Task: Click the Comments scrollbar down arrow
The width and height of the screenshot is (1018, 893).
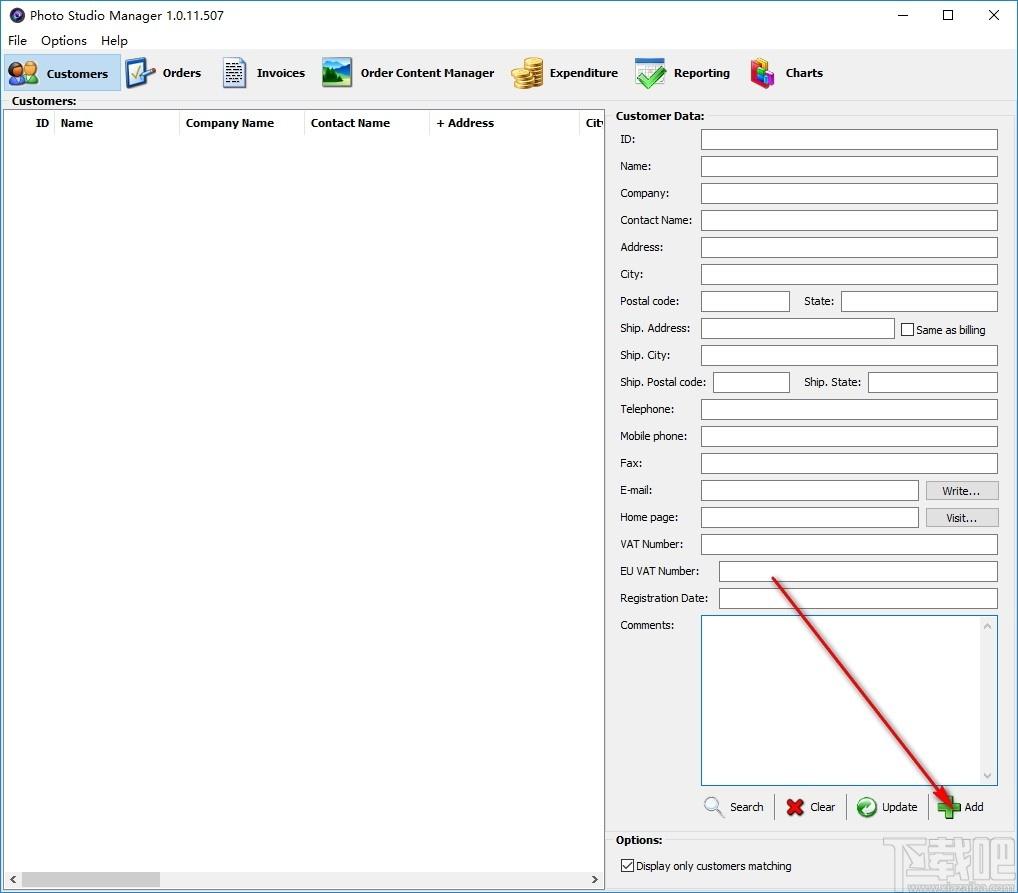Action: click(987, 775)
